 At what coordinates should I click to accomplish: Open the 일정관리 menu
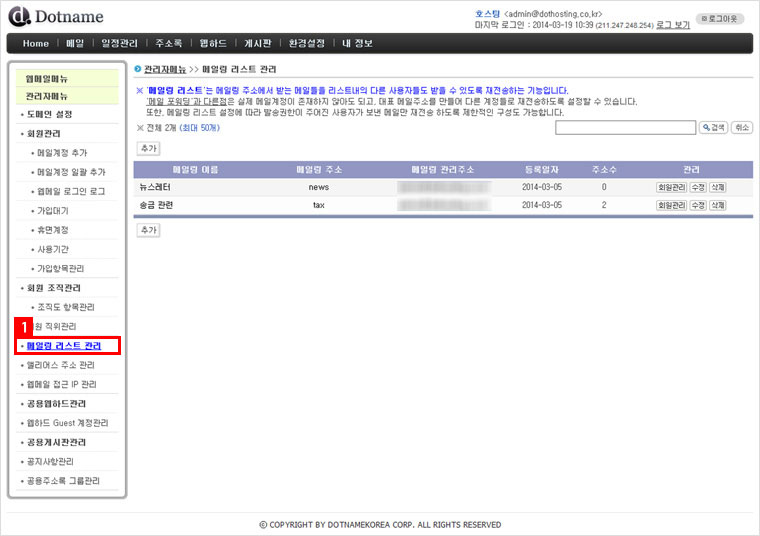119,43
